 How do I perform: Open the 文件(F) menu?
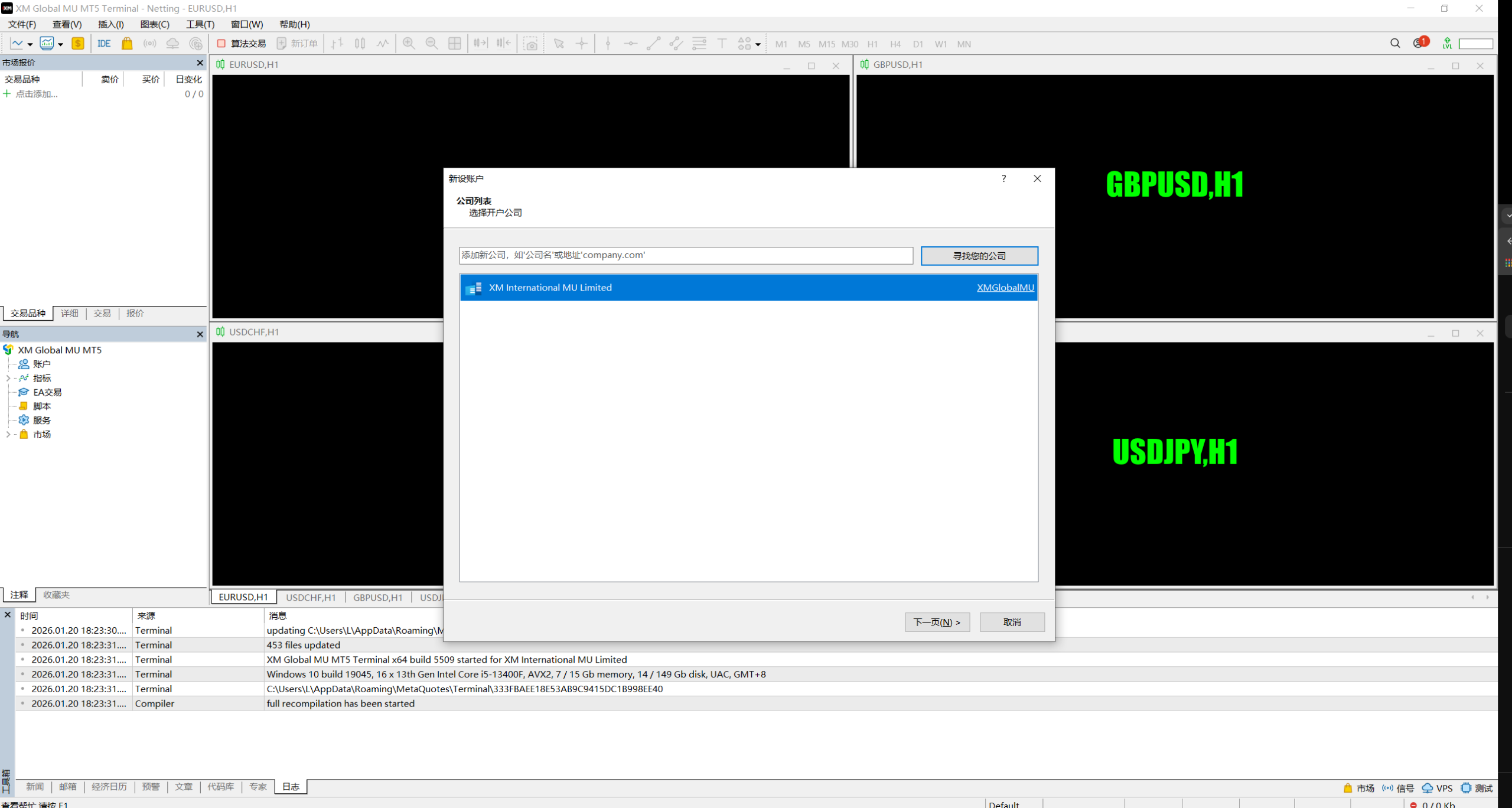point(22,24)
